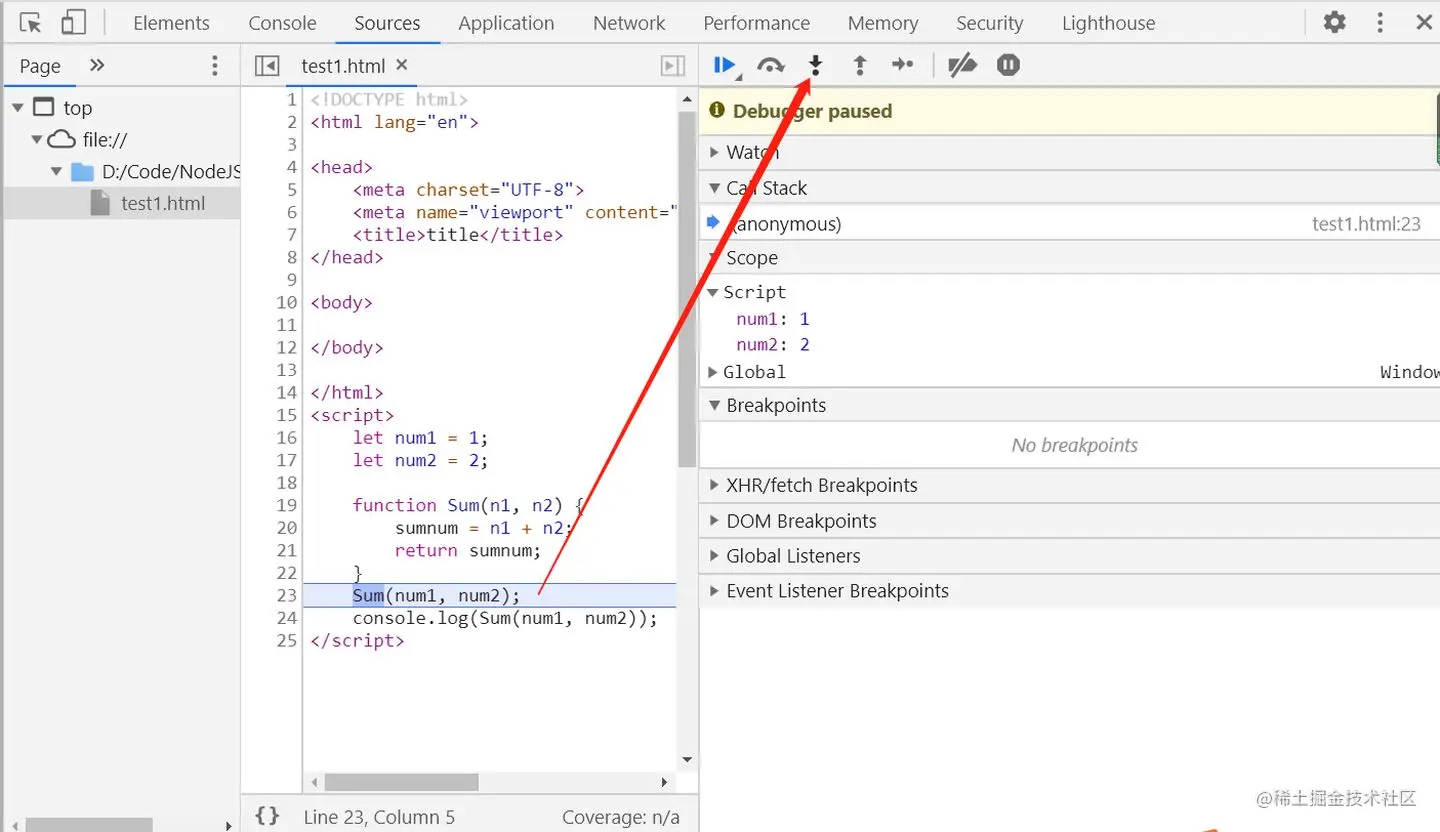Toggle the device toolbar icon
Viewport: 1440px width, 832px height.
click(x=73, y=22)
